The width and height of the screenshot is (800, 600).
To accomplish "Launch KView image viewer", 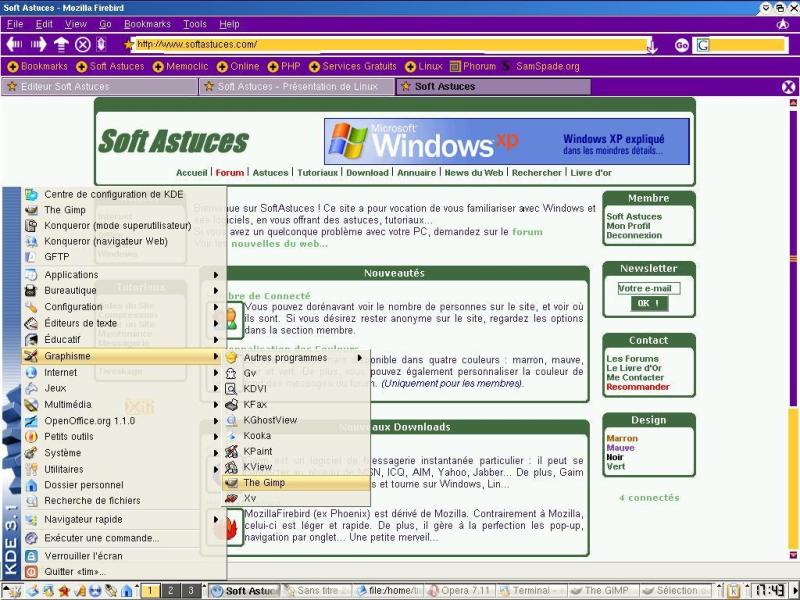I will pos(296,467).
